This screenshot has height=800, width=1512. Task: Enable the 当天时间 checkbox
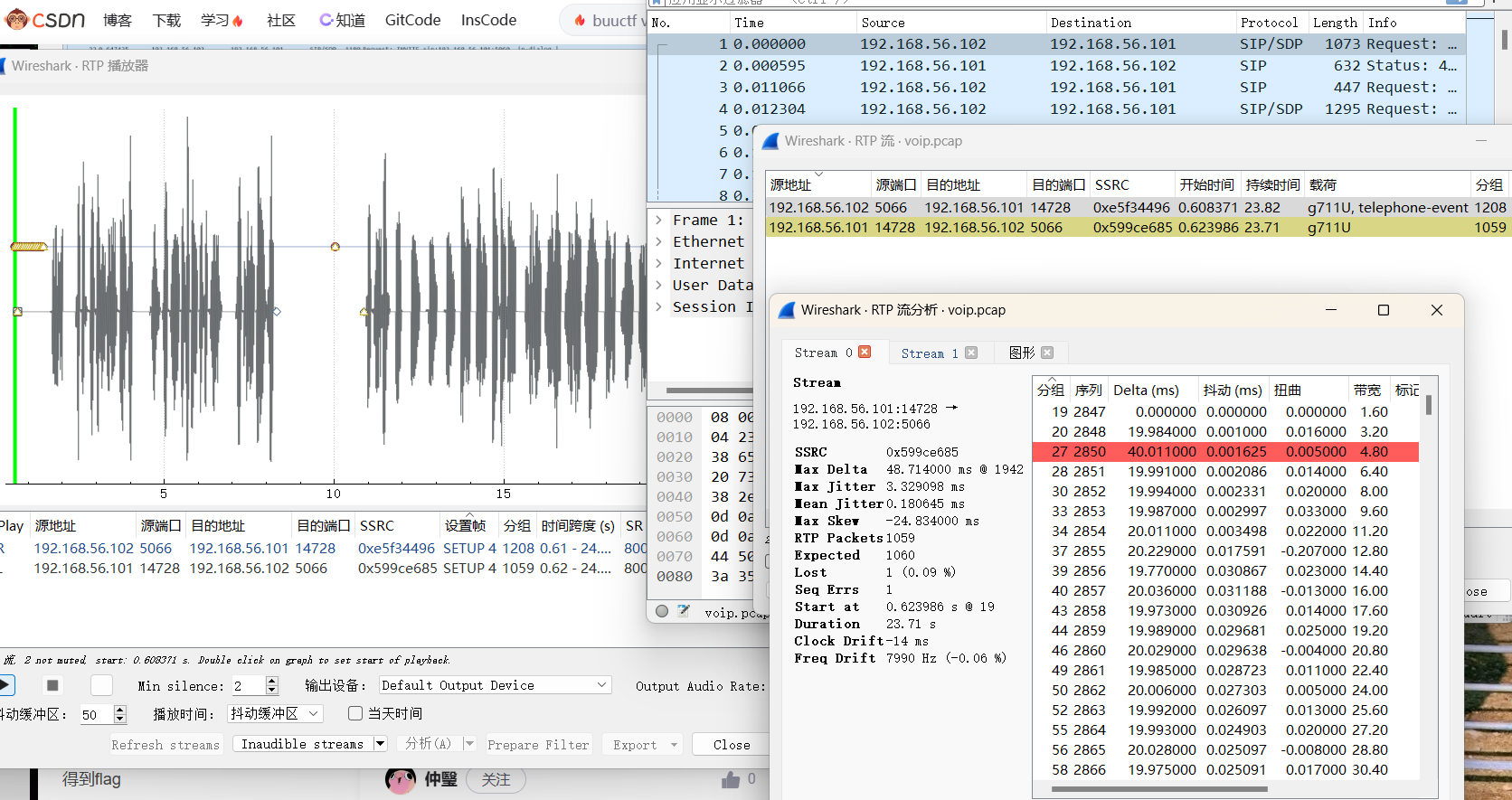[x=356, y=713]
